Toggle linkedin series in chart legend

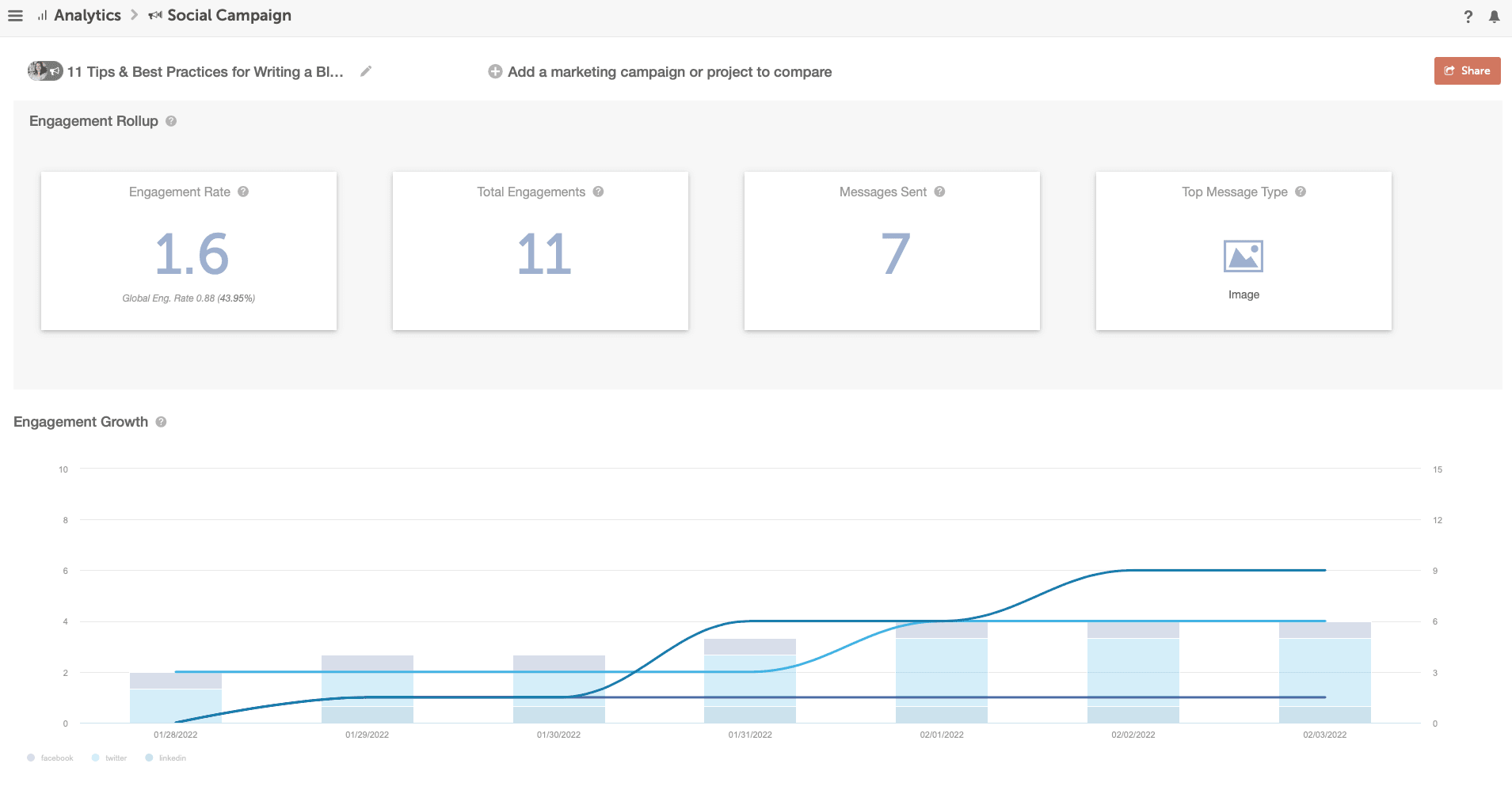coord(166,758)
